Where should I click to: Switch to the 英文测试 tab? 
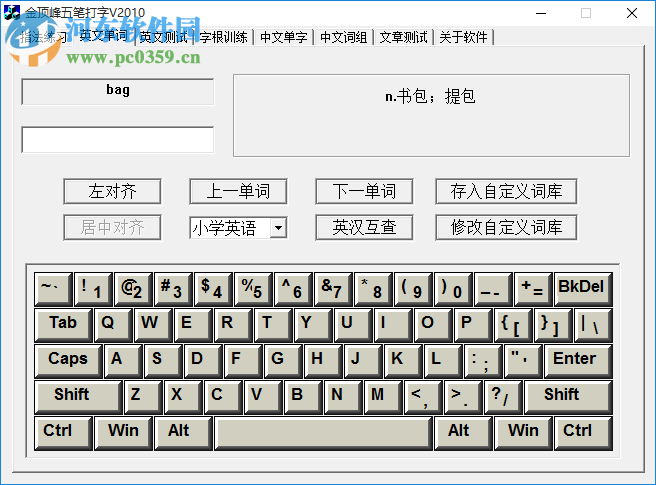[x=163, y=37]
